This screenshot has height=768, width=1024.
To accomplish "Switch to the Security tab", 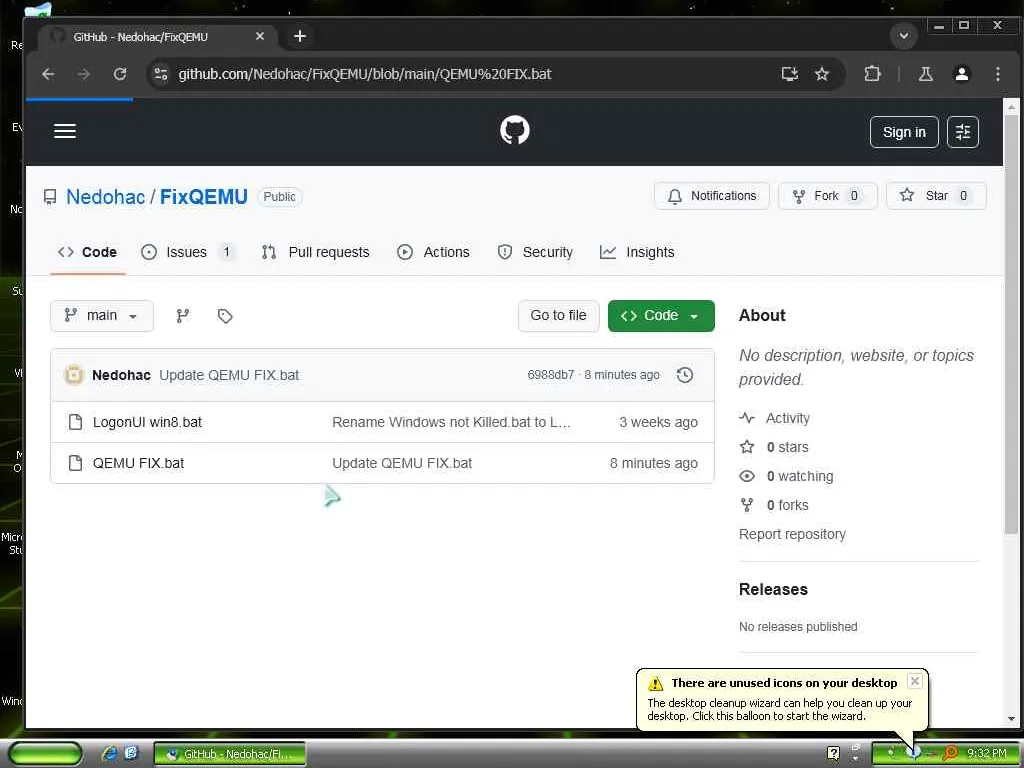I will point(535,252).
